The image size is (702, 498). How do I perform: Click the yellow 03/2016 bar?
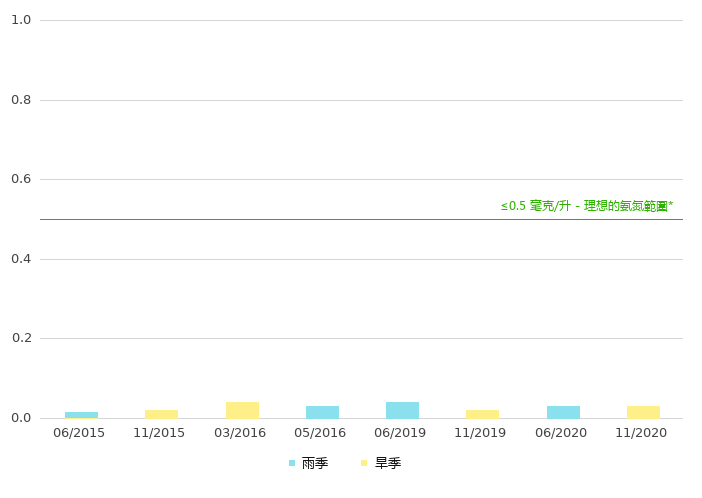coord(242,410)
